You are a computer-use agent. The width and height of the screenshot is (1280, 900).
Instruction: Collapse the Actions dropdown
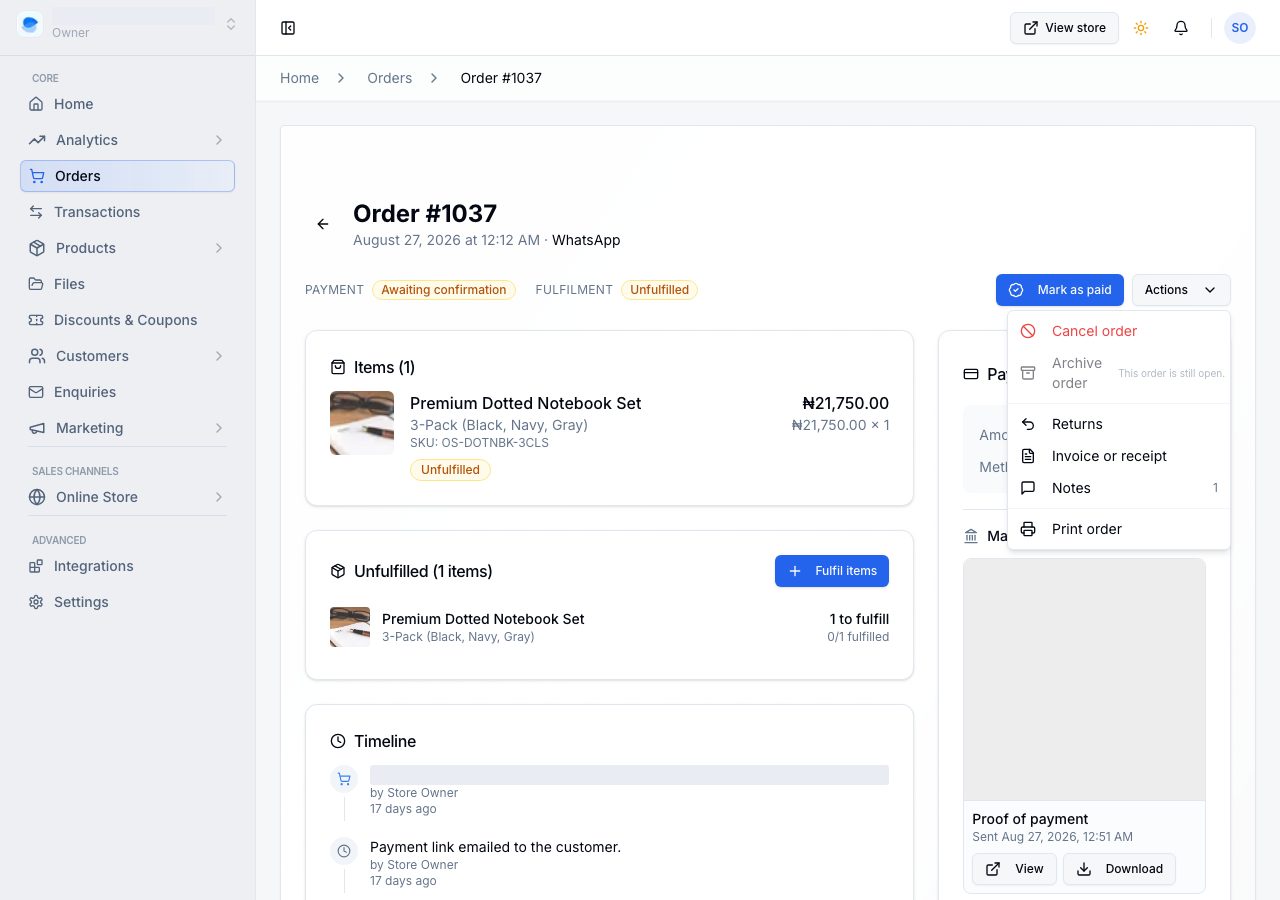tap(1181, 290)
